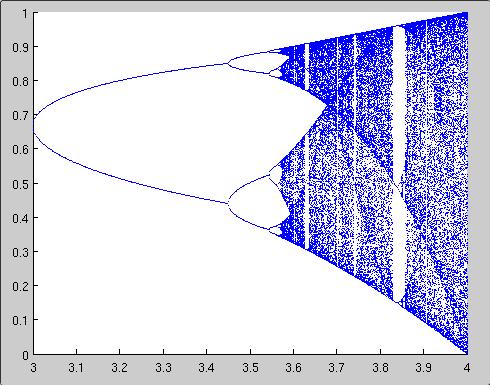The height and width of the screenshot is (385, 490).
Task: Select the x-axis label 3.6
Action: [x=293, y=368]
